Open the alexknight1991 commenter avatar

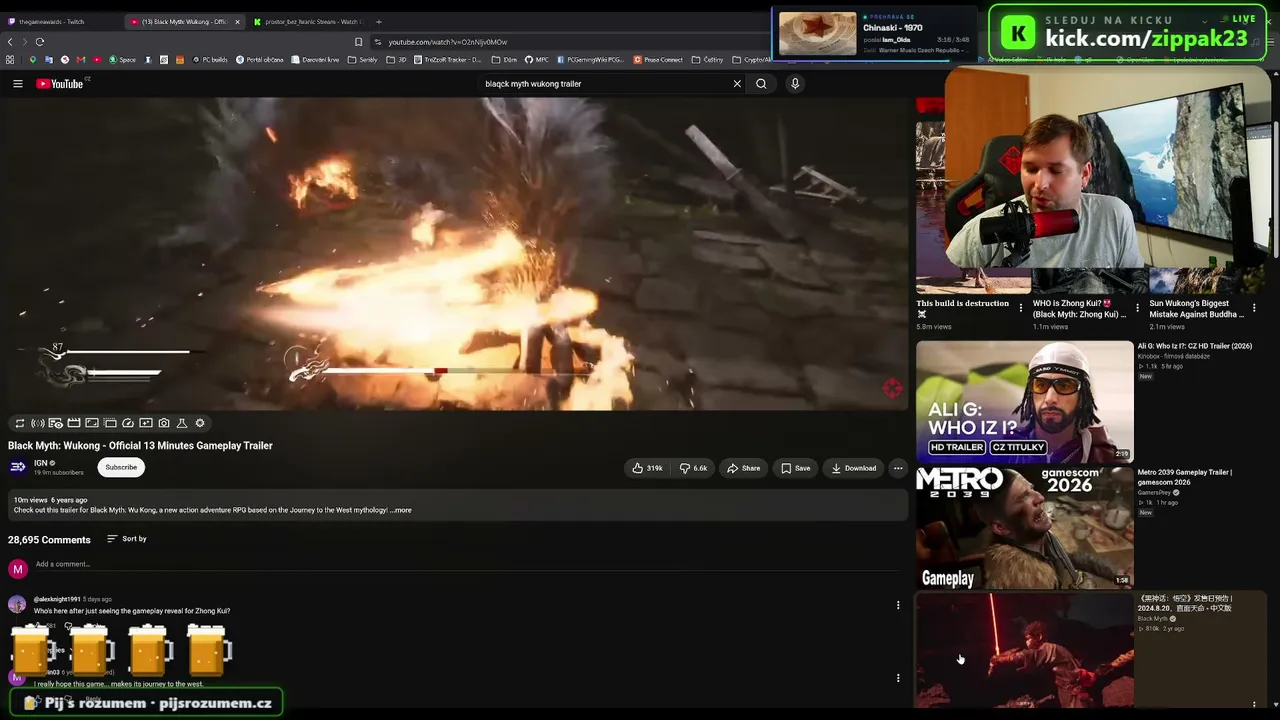coord(17,604)
